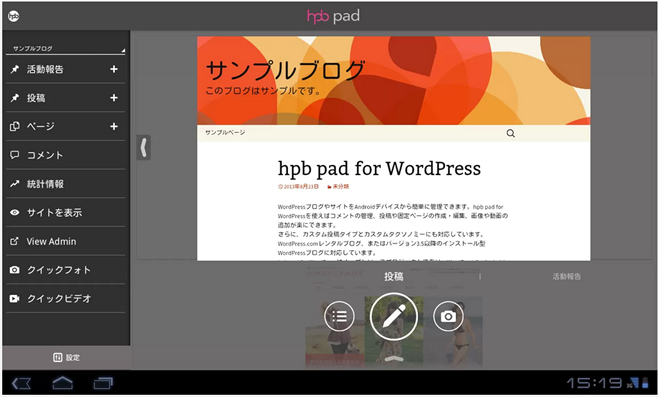Click the video camera icon beside クイックビデオ

[15, 298]
